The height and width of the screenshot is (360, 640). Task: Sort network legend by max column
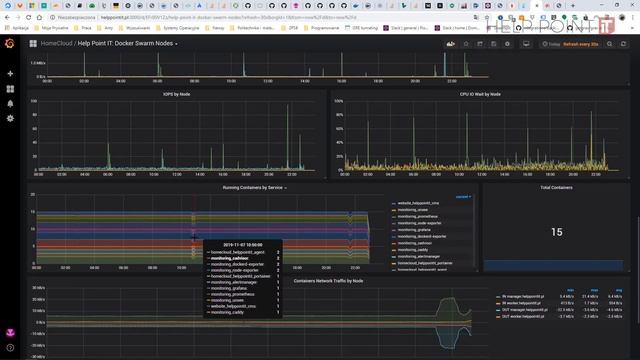pos(594,290)
